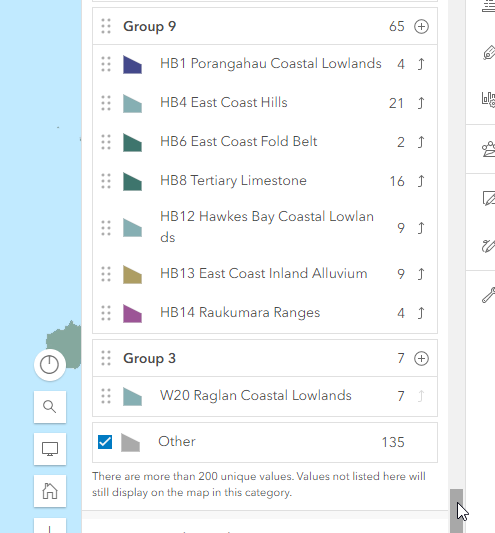Edit the HB8 Tertiary Limestone swatch

(132, 182)
